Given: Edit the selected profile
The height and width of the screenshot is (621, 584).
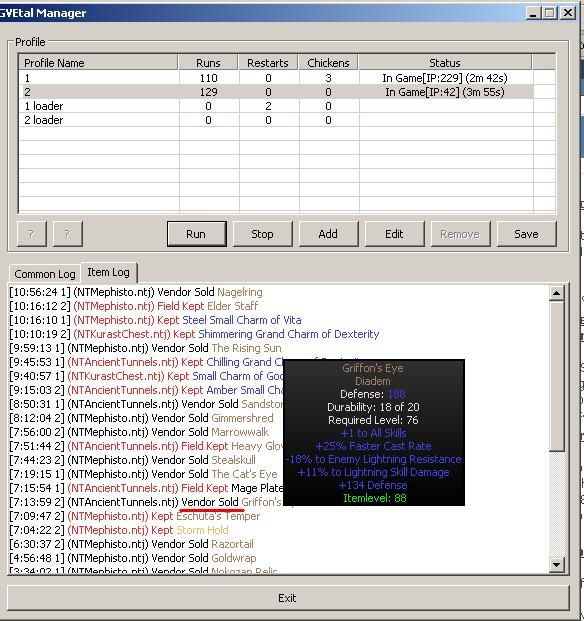Looking at the screenshot, I should tap(394, 234).
